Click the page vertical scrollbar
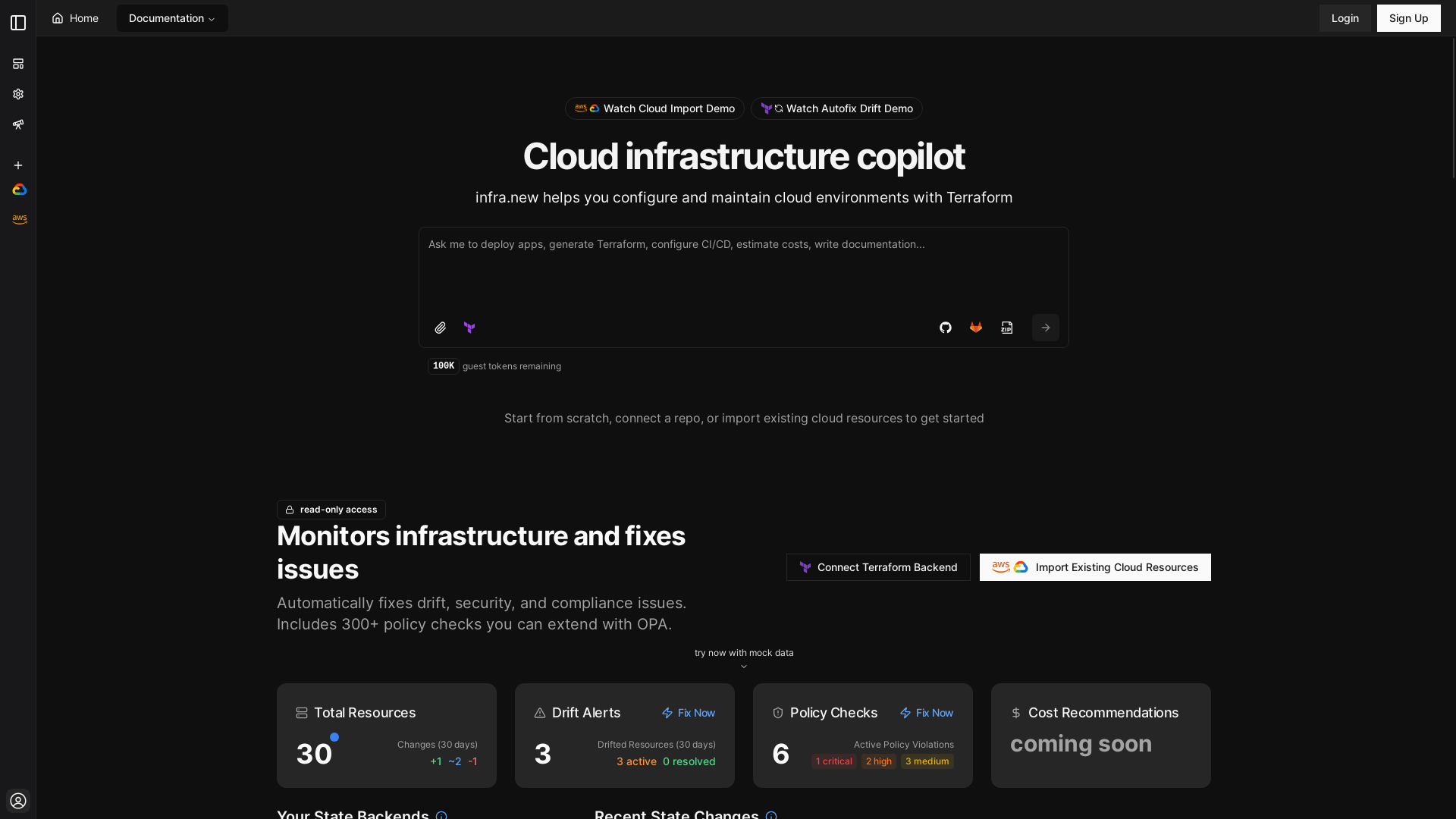The image size is (1456, 819). click(1453, 108)
